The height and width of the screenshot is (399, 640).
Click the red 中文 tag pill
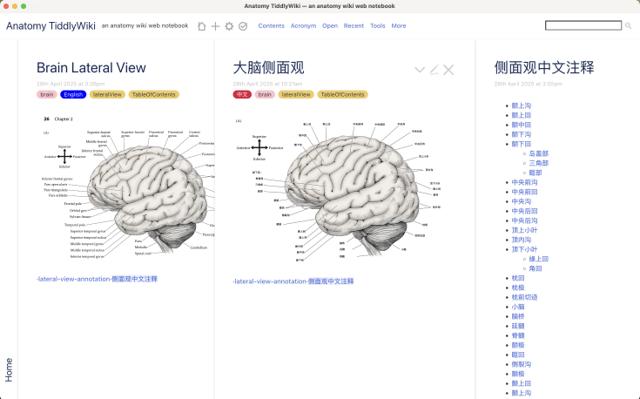click(242, 95)
